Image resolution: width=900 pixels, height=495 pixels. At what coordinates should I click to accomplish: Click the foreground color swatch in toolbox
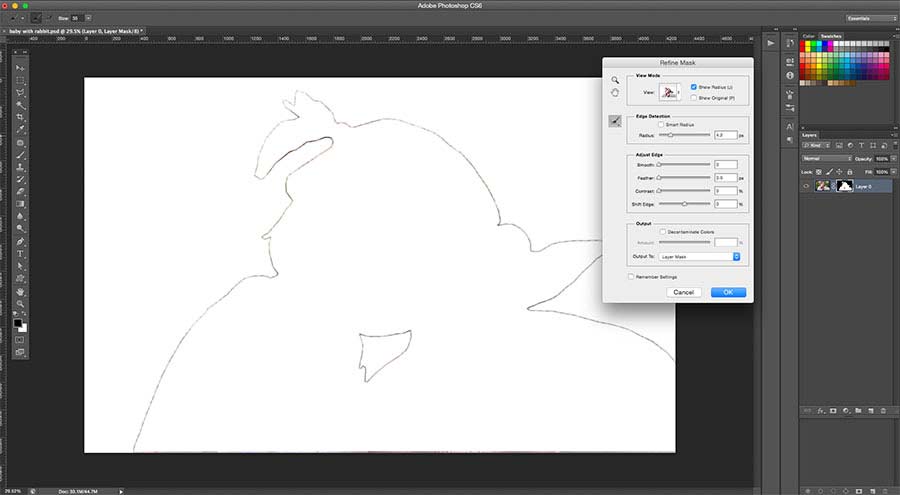coord(18,324)
